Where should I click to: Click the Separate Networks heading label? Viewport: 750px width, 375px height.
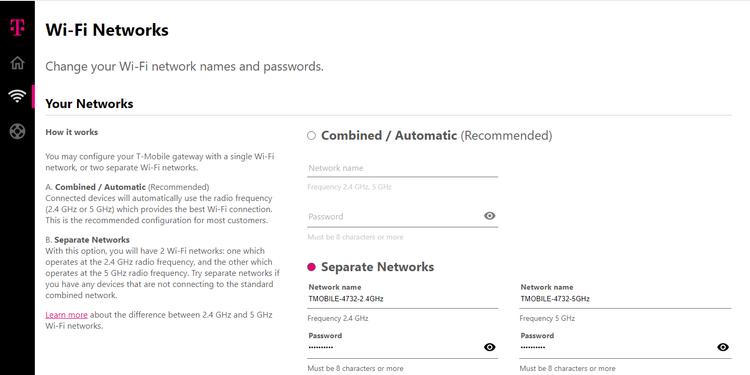pos(377,267)
